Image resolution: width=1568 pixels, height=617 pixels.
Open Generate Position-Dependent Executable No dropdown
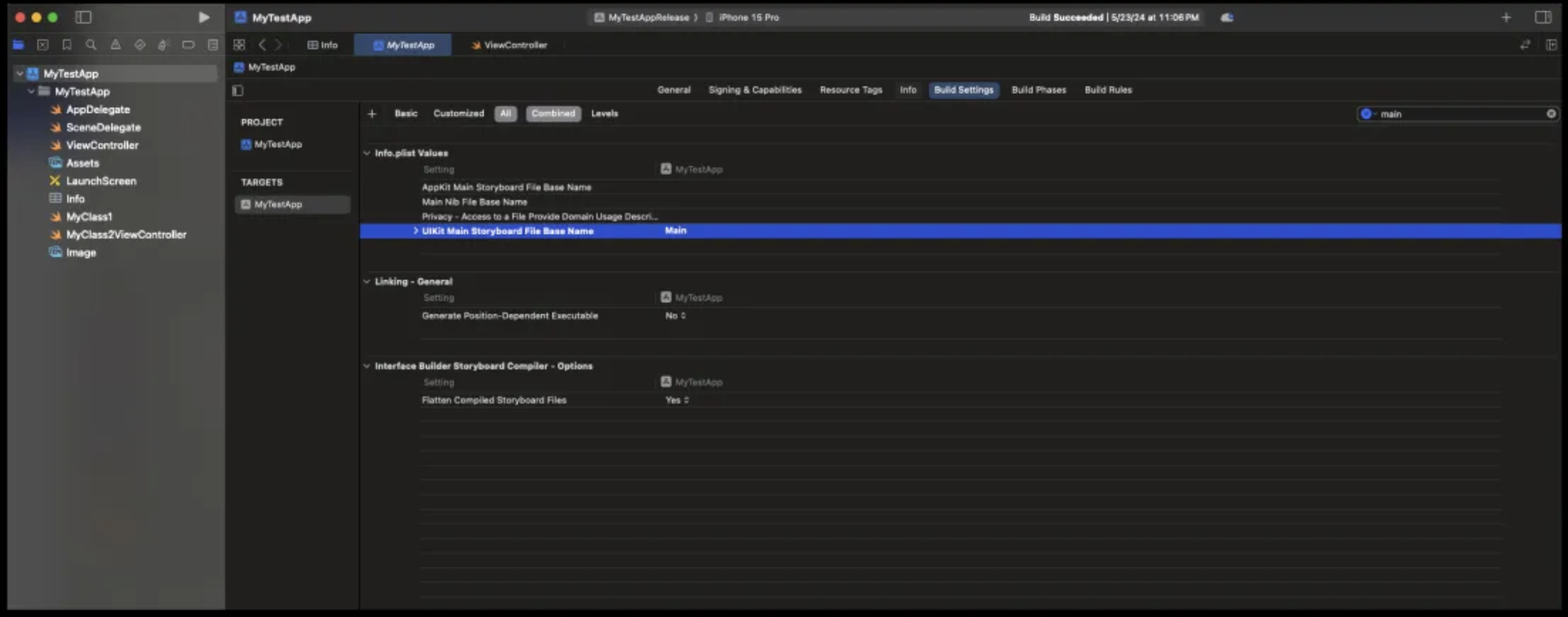point(676,315)
